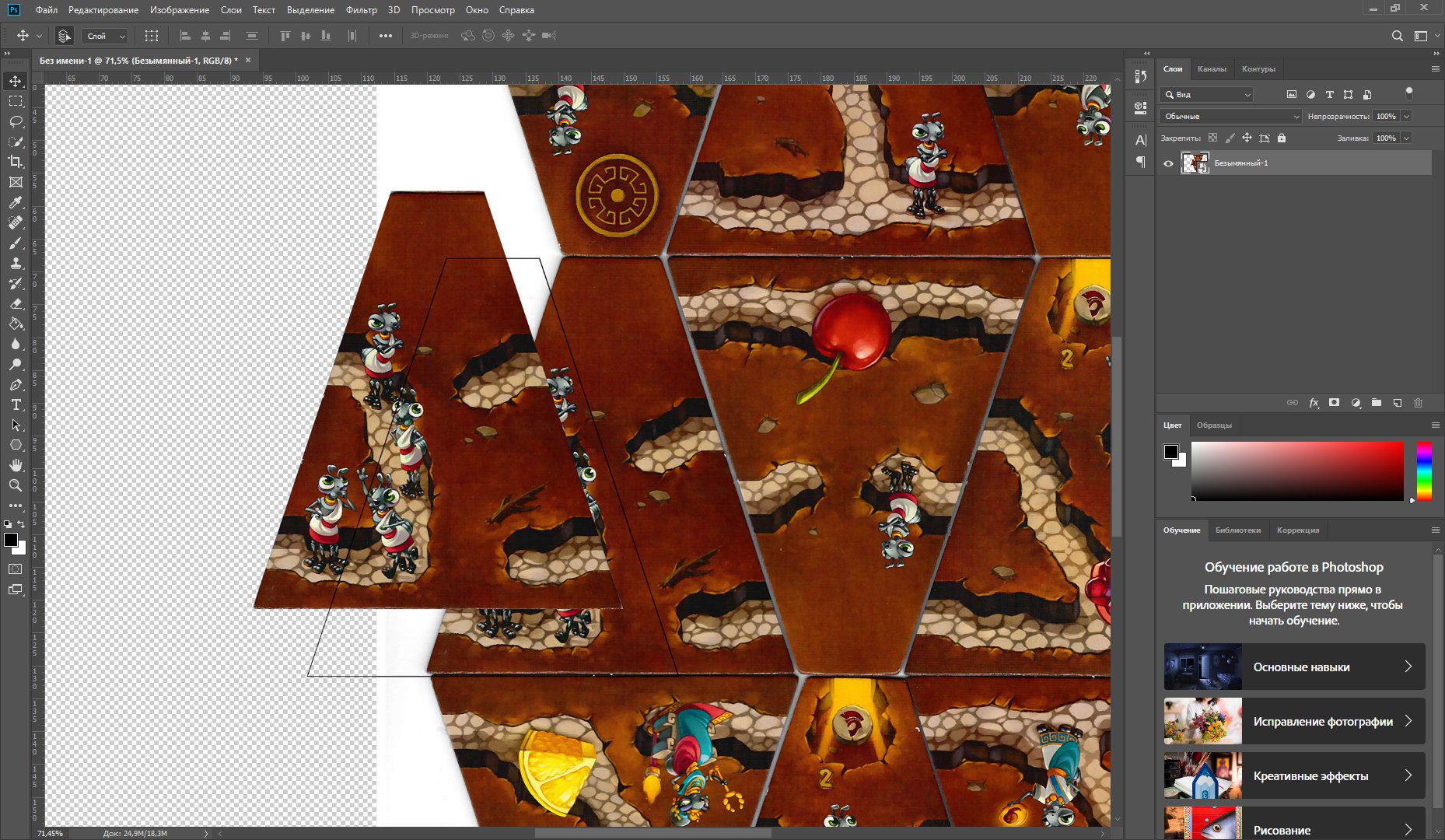Click the foreground color swatch in toolbar
Image resolution: width=1445 pixels, height=840 pixels.
tap(11, 540)
